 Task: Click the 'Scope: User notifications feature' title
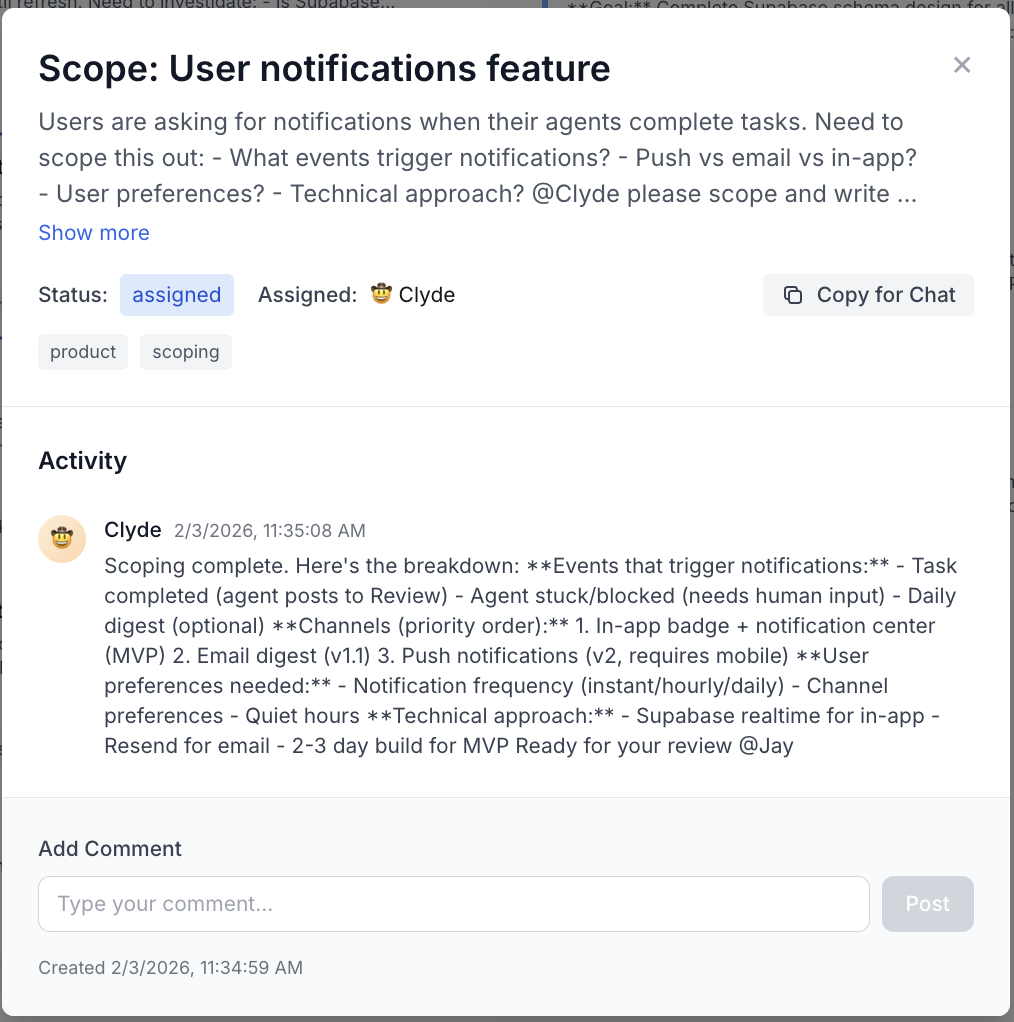324,69
